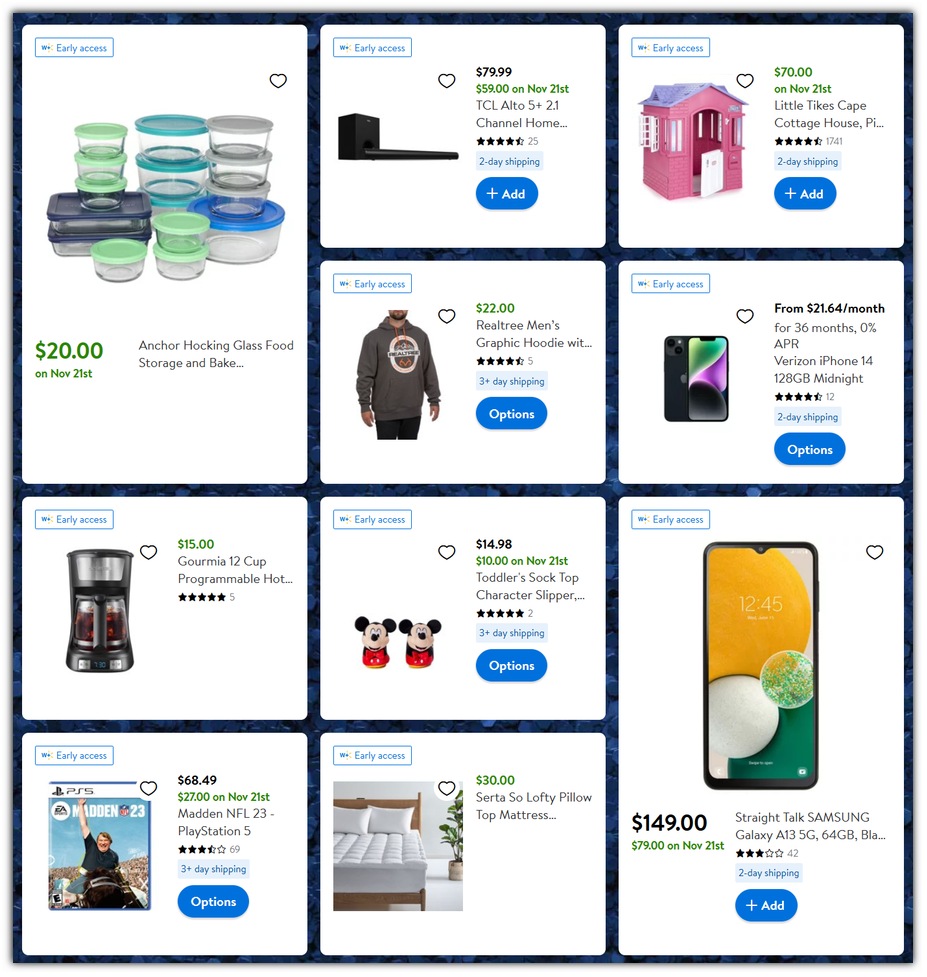Add Little Tikes Cape Cottage to cart

click(805, 194)
